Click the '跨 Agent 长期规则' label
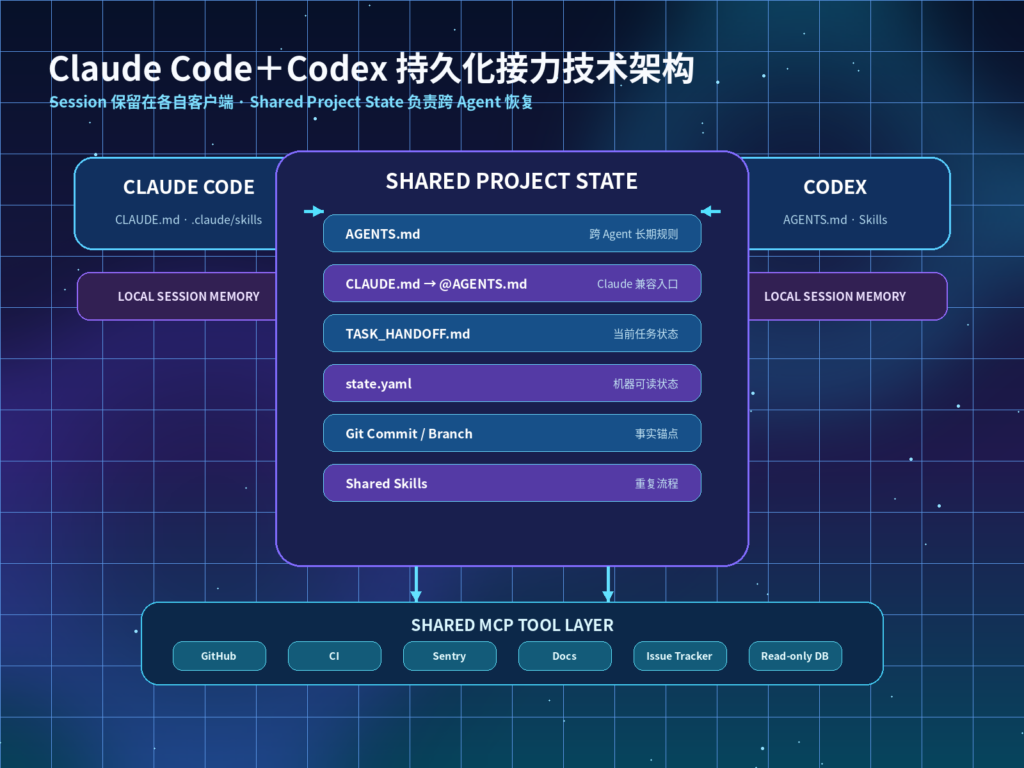Screen dimensions: 1024x768 (633, 234)
